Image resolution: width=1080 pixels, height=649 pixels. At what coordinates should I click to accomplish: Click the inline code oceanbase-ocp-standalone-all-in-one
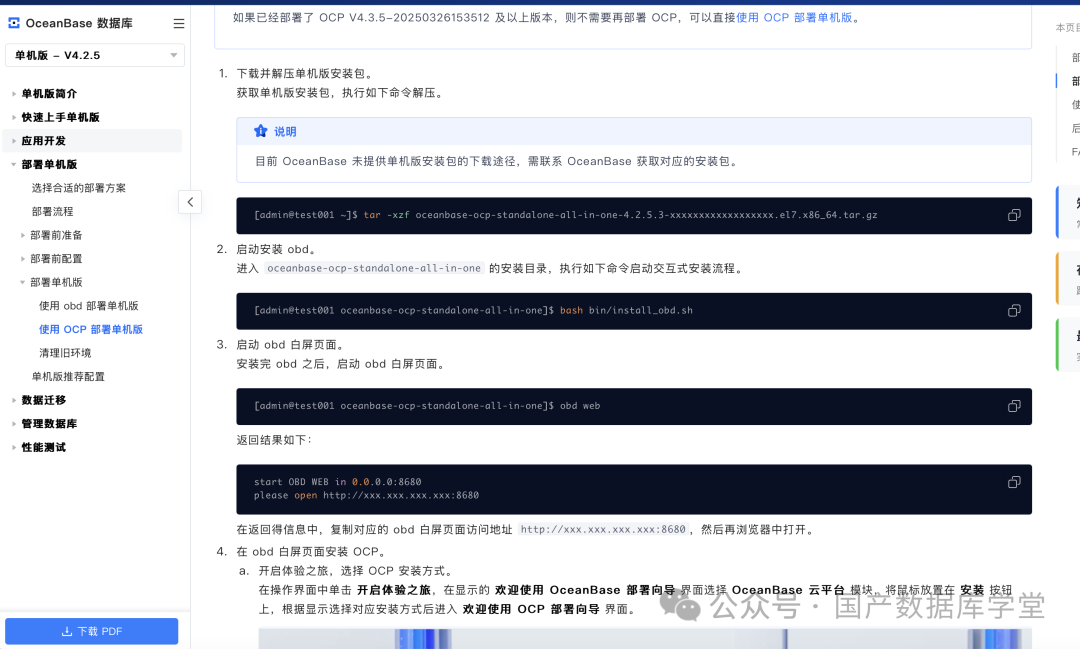(x=374, y=268)
